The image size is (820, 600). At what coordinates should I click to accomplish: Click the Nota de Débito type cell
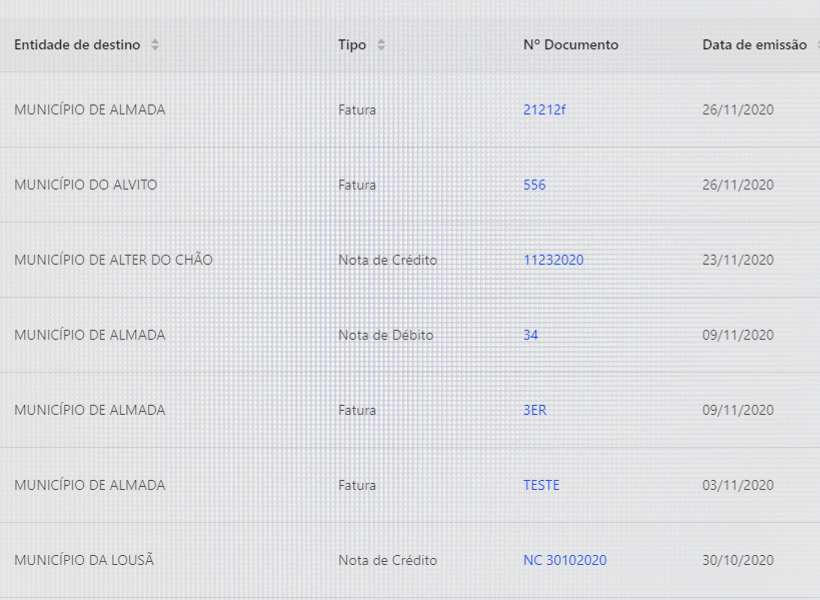pos(386,335)
